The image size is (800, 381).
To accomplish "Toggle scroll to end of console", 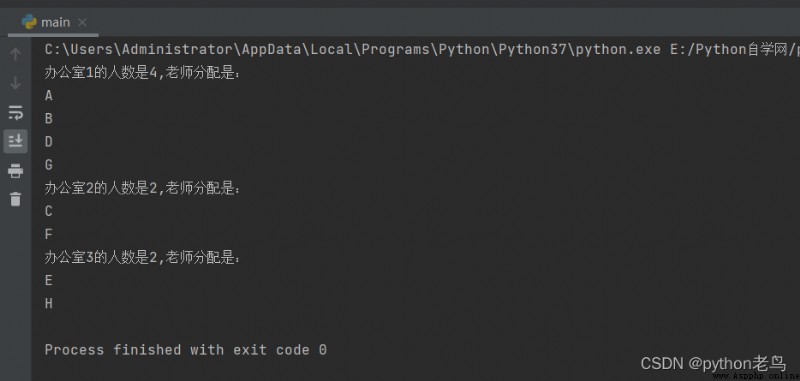I will point(15,141).
